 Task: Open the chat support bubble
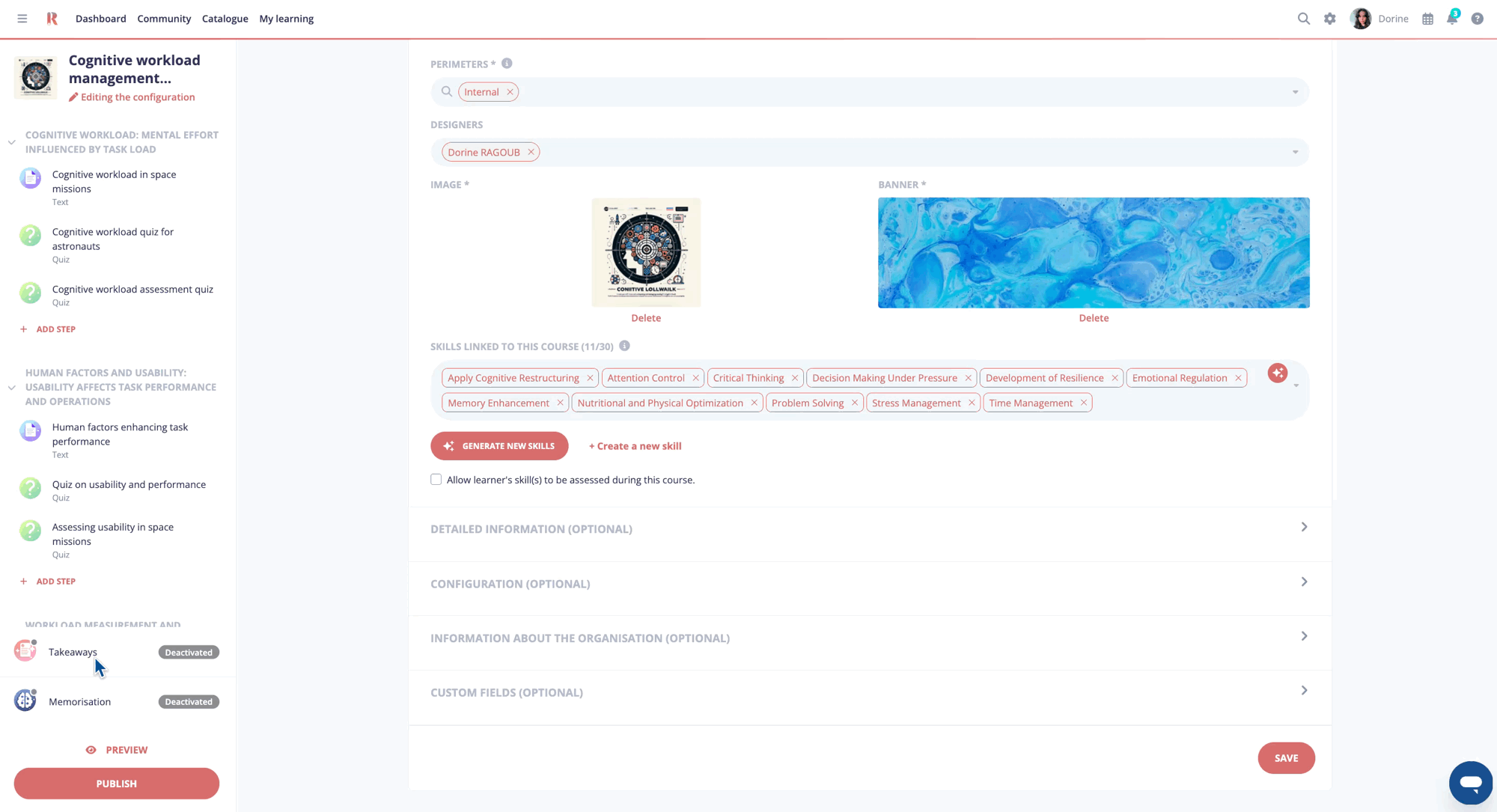(1470, 782)
